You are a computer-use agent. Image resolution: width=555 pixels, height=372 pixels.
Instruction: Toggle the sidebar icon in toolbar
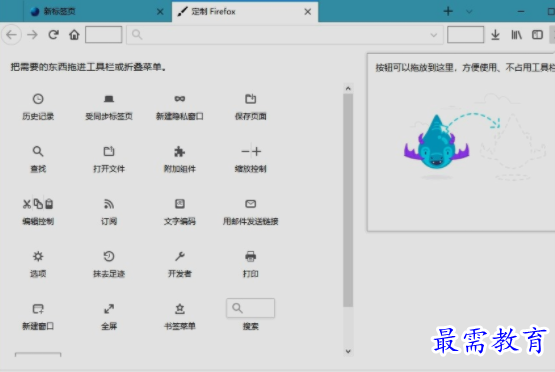point(537,35)
